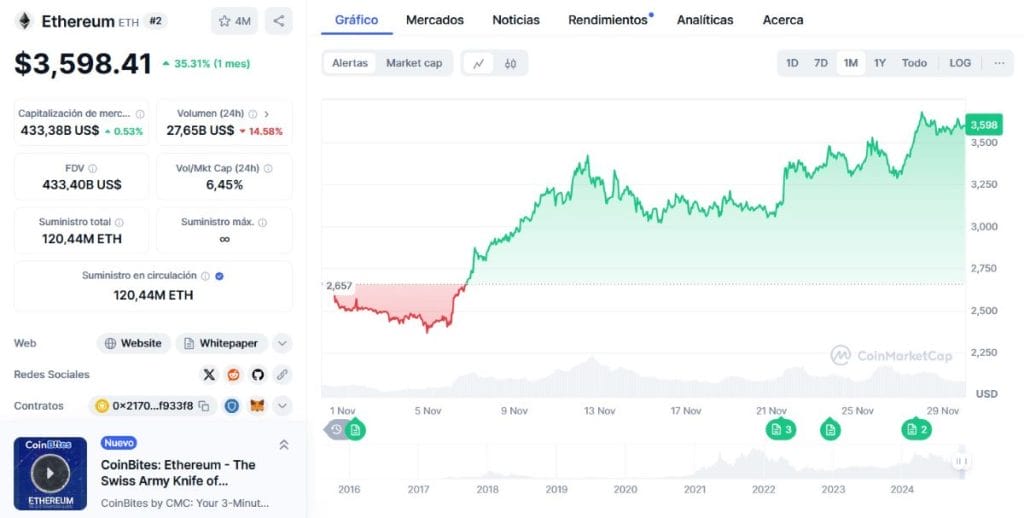Add token to MetaMask fox icon
The width and height of the screenshot is (1024, 518).
(259, 406)
